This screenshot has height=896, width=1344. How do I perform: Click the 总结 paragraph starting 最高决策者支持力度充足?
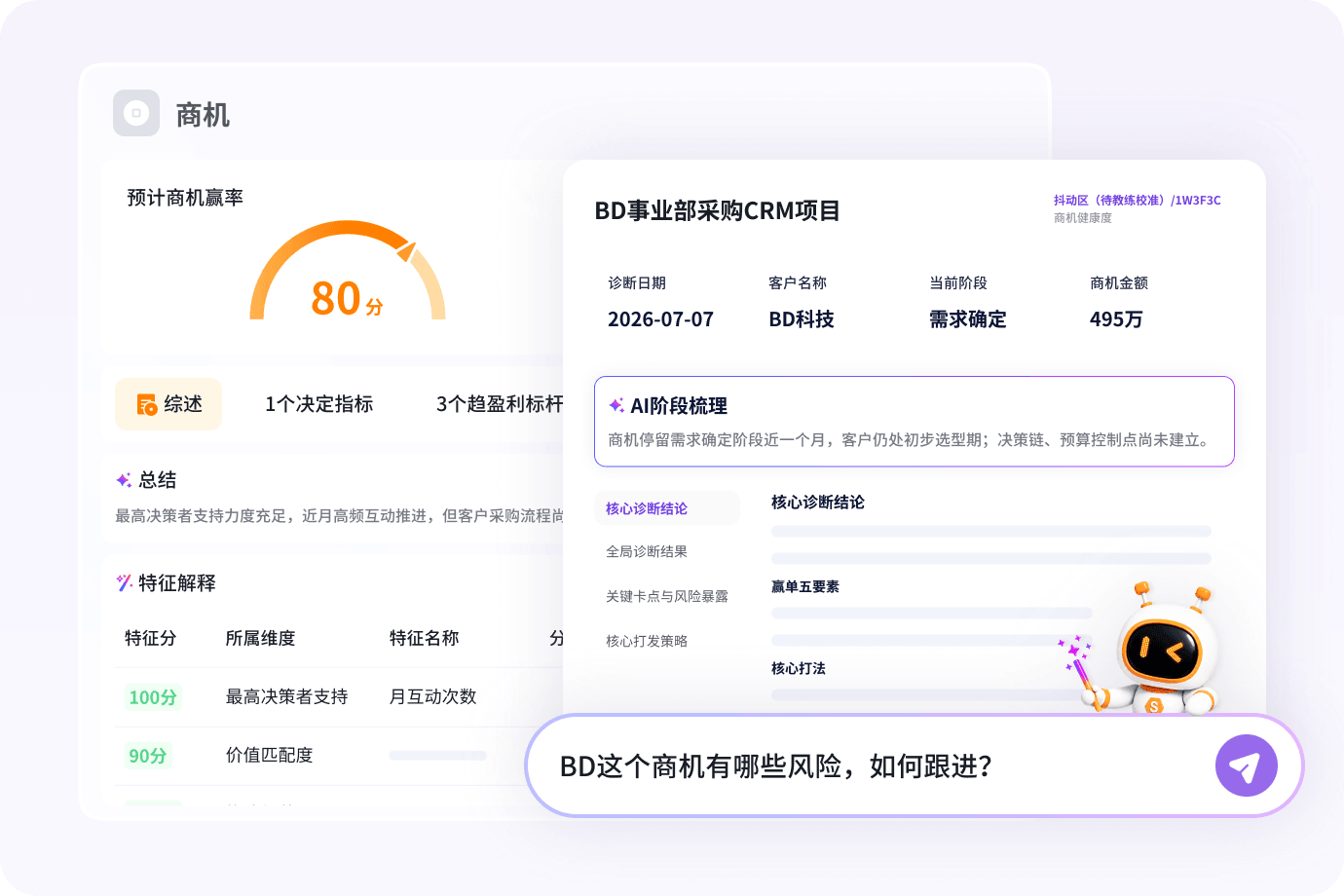[340, 515]
